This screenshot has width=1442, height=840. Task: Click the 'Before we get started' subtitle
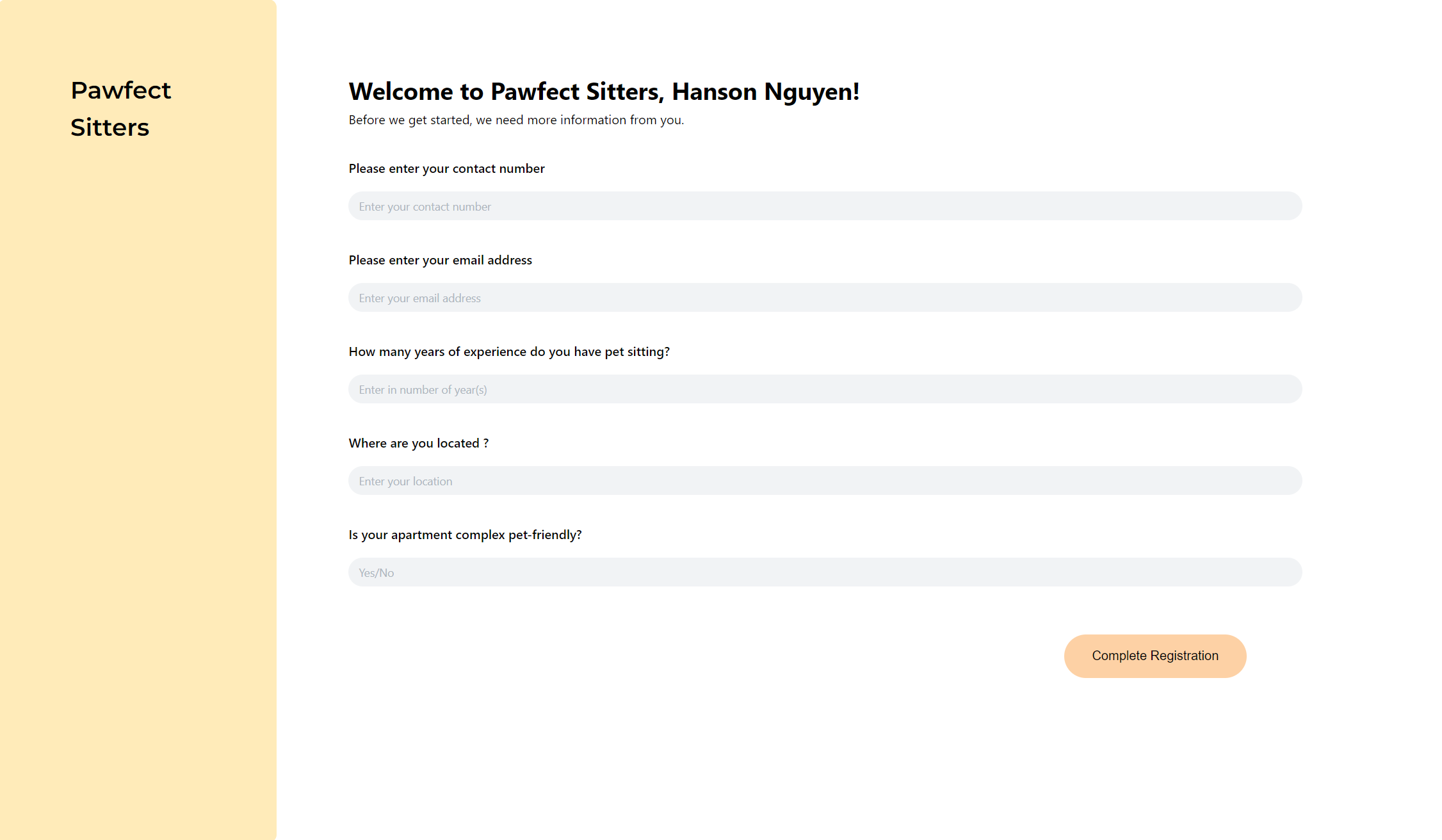(515, 120)
